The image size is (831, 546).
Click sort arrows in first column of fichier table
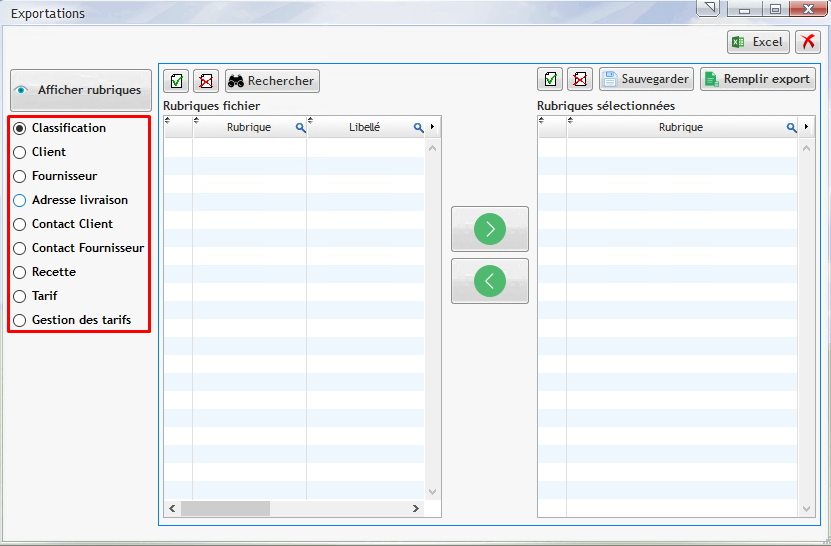[x=168, y=121]
